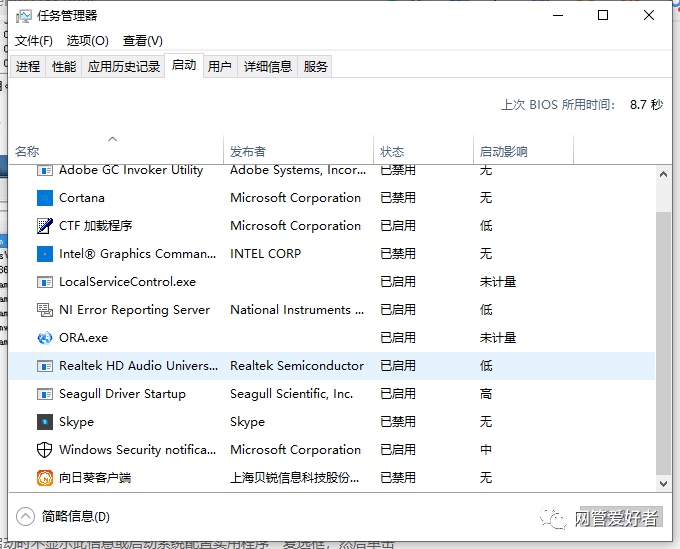The height and width of the screenshot is (549, 680).
Task: Select the CTF 加载程序 entry
Action: tap(95, 226)
